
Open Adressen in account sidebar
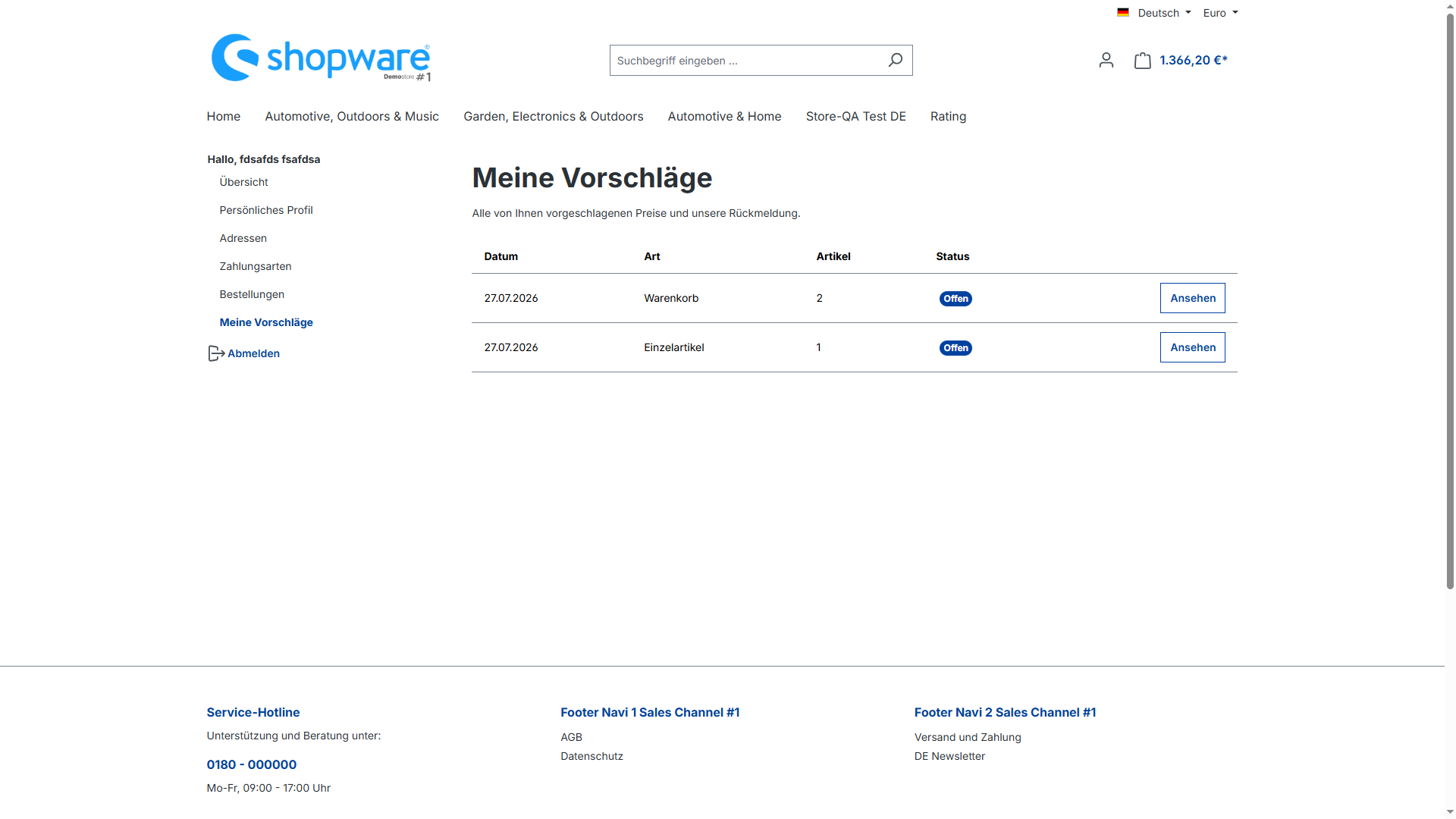[243, 238]
